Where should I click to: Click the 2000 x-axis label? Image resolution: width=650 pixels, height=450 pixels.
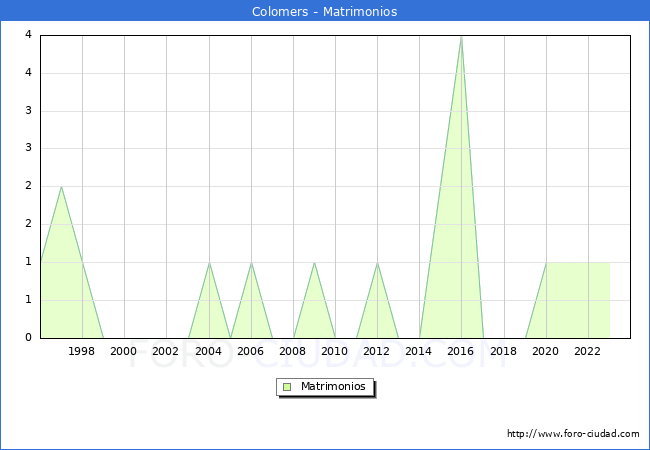click(124, 351)
